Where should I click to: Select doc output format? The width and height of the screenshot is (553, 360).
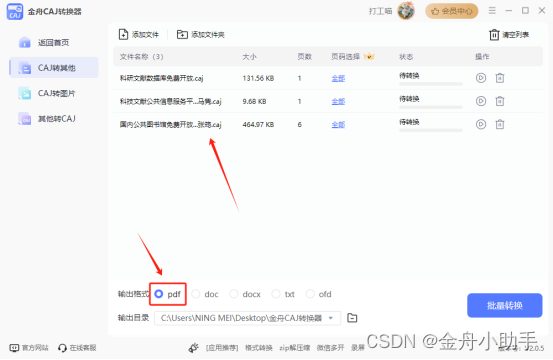tap(196, 294)
